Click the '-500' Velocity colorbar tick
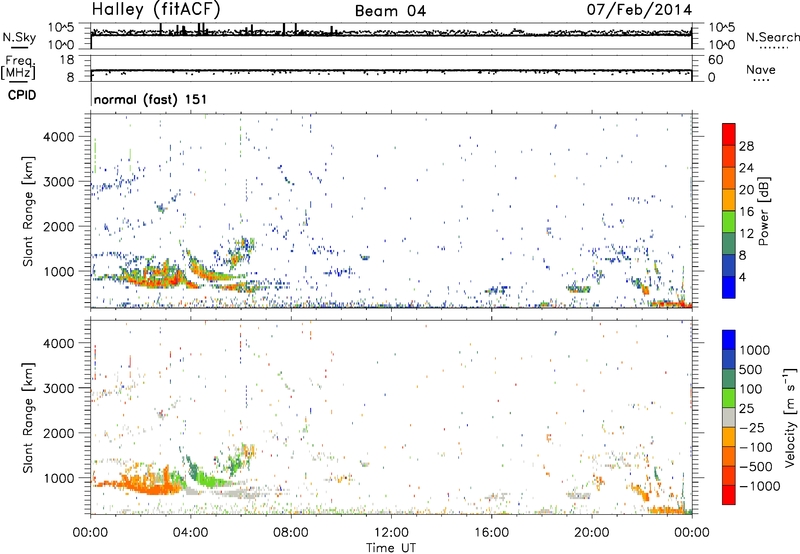This screenshot has height=554, width=800. click(x=756, y=467)
